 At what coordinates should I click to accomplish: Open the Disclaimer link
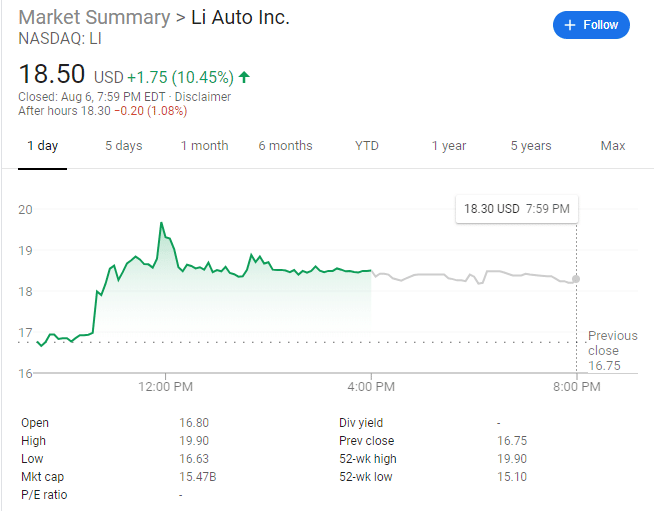(x=203, y=97)
